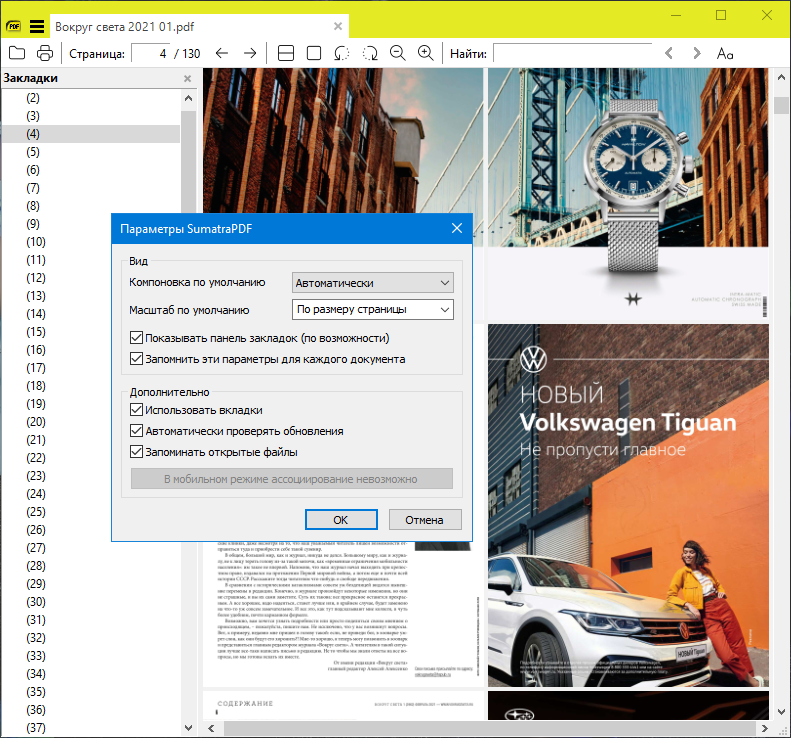791x738 pixels.
Task: Click the Отмена button
Action: 425,520
